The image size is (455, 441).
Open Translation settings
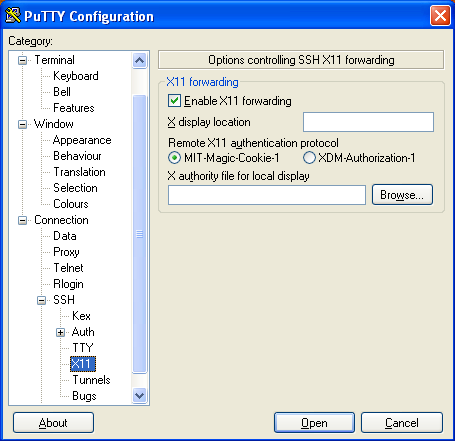(79, 172)
